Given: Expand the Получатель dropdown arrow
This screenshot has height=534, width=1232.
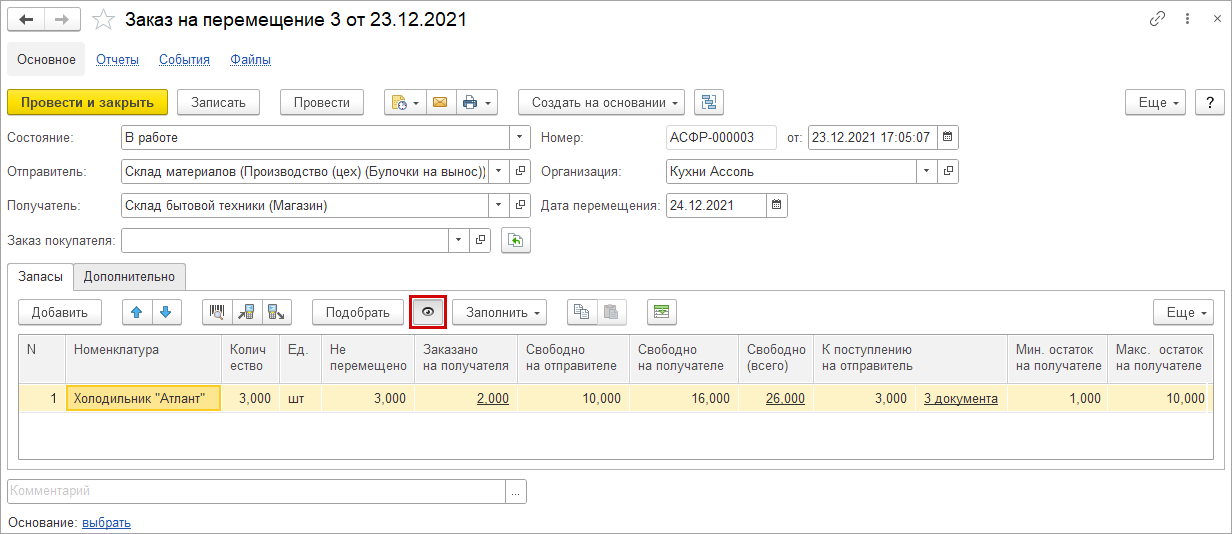Looking at the screenshot, I should pyautogui.click(x=499, y=205).
